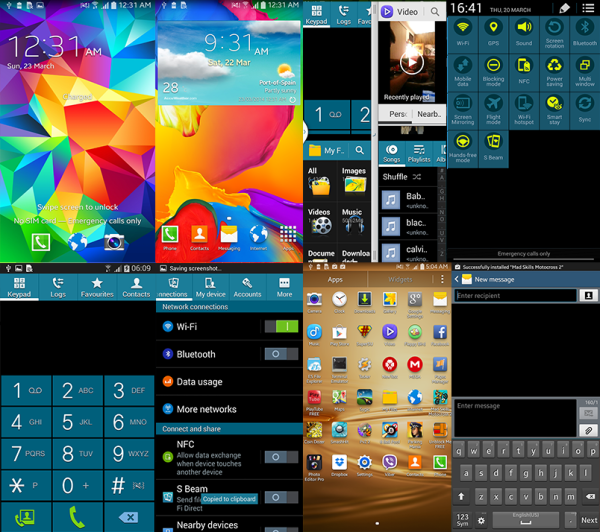This screenshot has width=600, height=532.
Task: Open Messaging from the home screen dock
Action: [x=229, y=234]
